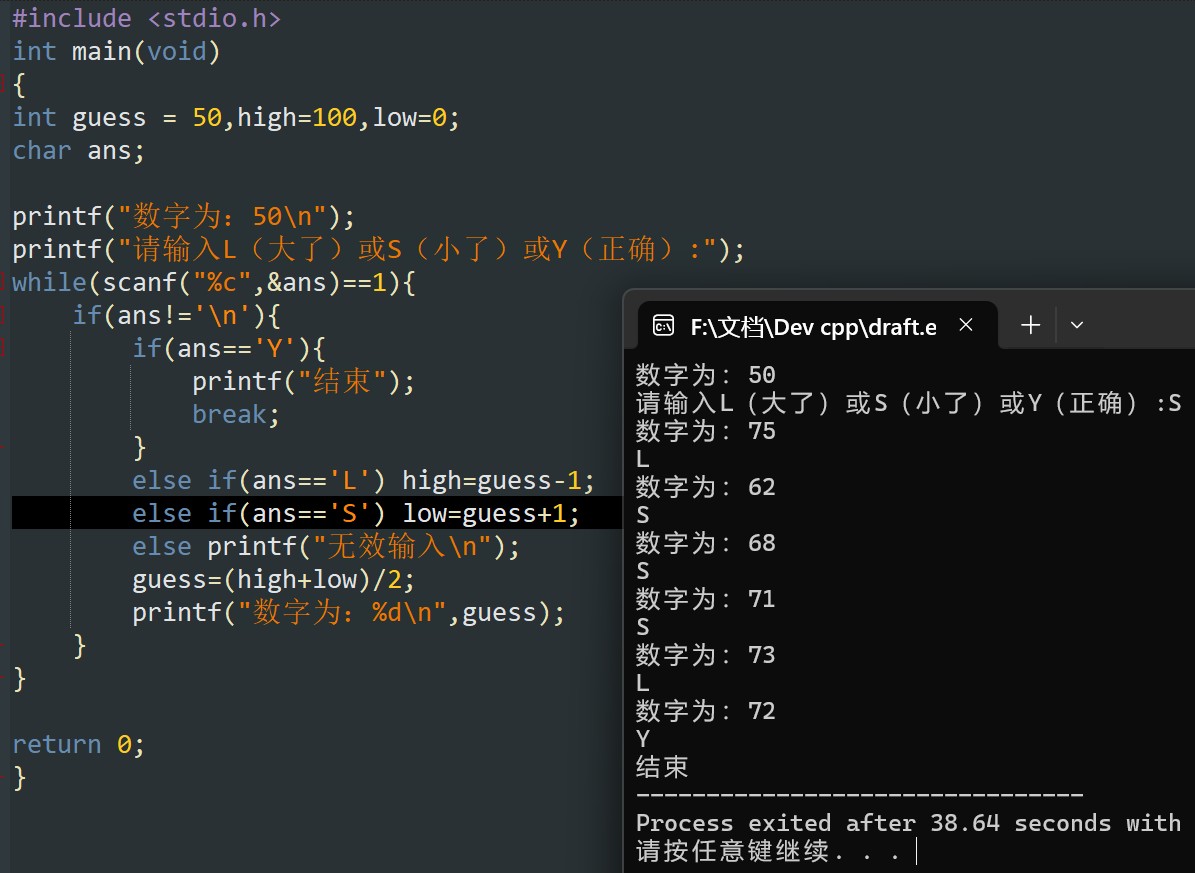This screenshot has width=1195, height=873.
Task: Click terminal first line 数字为: 50
Action: (705, 375)
